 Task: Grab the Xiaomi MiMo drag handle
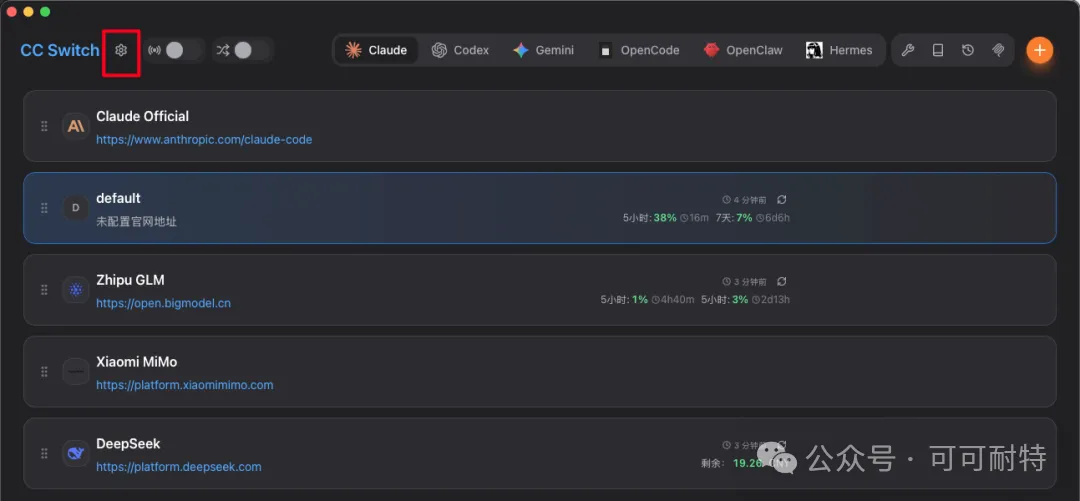[x=44, y=372]
